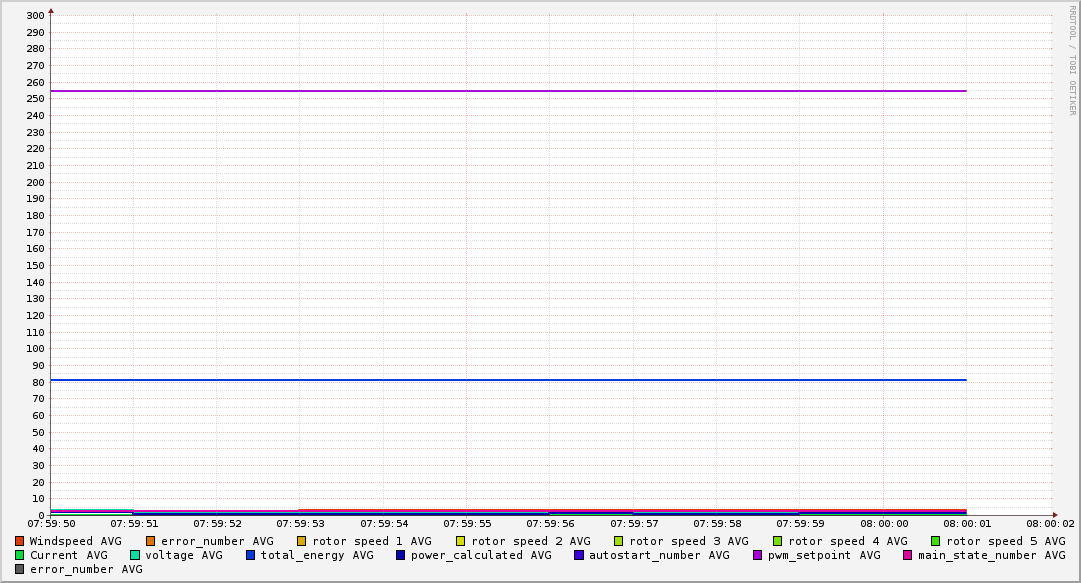Image resolution: width=1081 pixels, height=583 pixels.
Task: Click the autostart_number AVG legend label
Action: click(659, 555)
